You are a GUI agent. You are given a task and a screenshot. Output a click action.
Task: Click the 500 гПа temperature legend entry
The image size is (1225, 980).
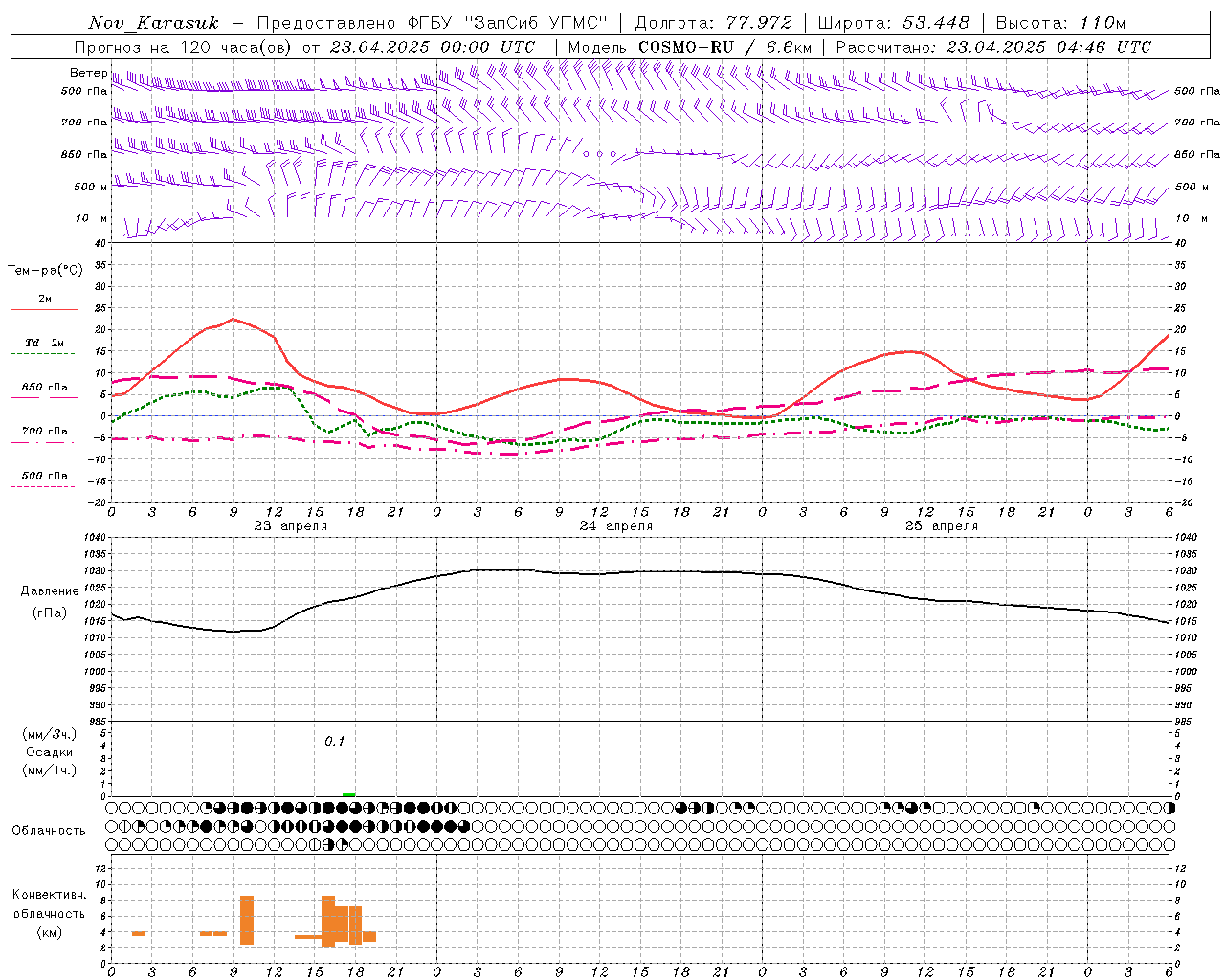coord(44,476)
